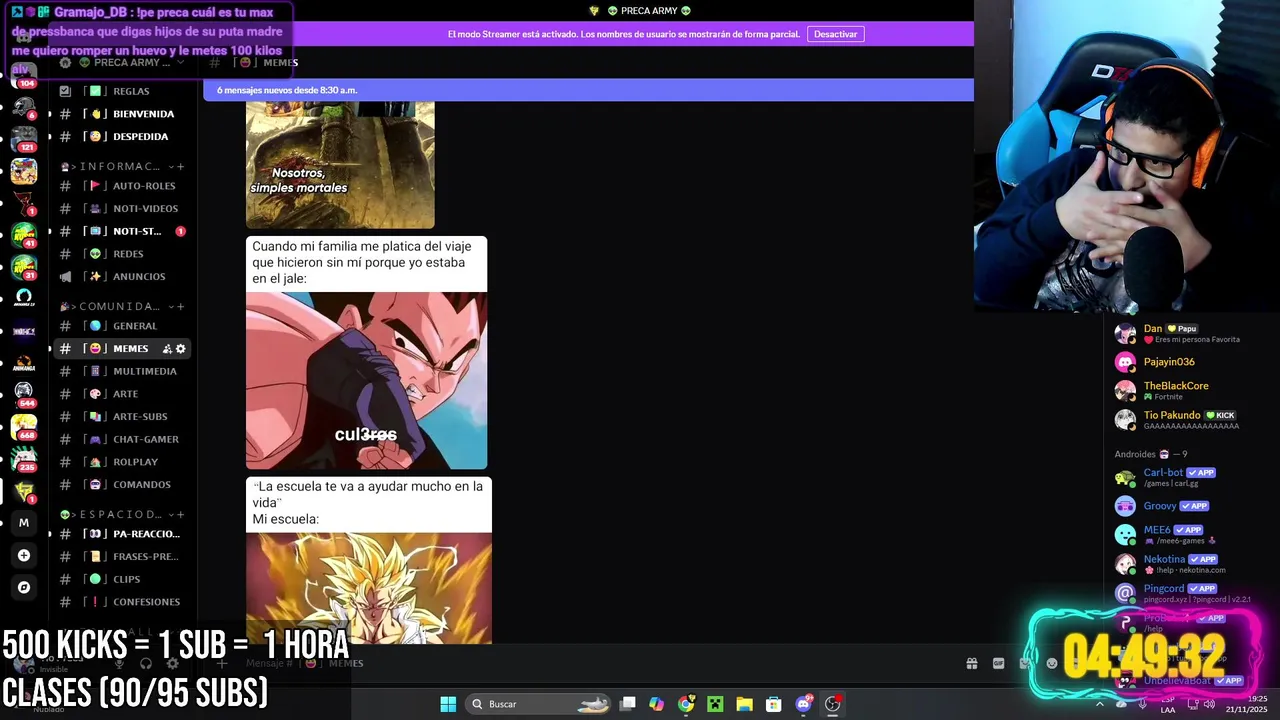Click the Windows taskbar Buscar search box
Screen dimensions: 1280x720
[540, 704]
